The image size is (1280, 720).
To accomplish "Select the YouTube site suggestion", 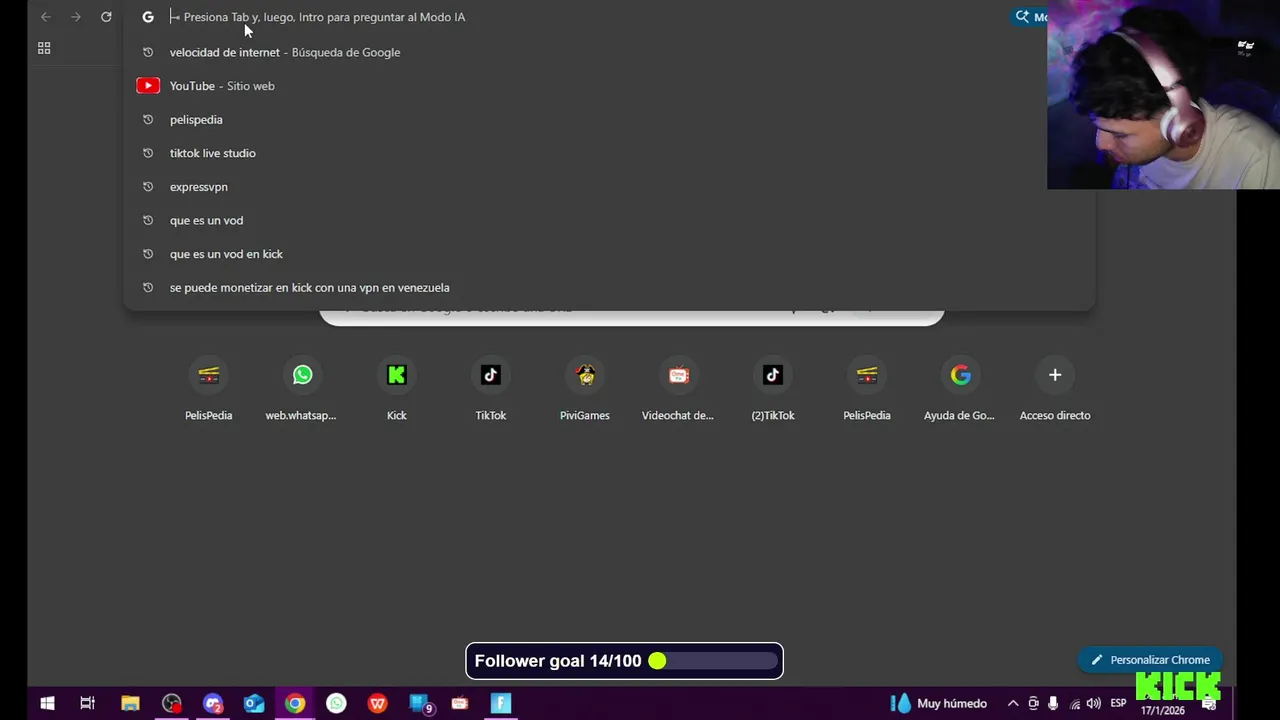I will click(x=609, y=86).
